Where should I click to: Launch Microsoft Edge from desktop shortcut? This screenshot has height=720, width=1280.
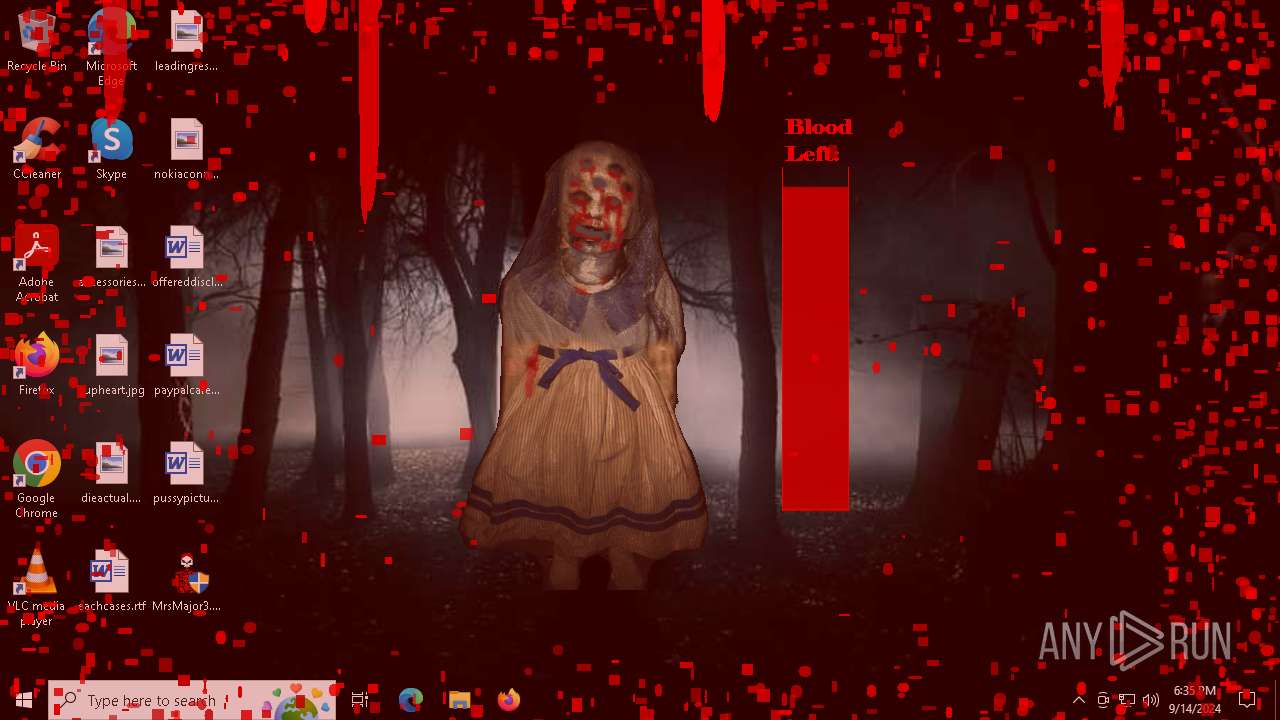click(x=111, y=49)
